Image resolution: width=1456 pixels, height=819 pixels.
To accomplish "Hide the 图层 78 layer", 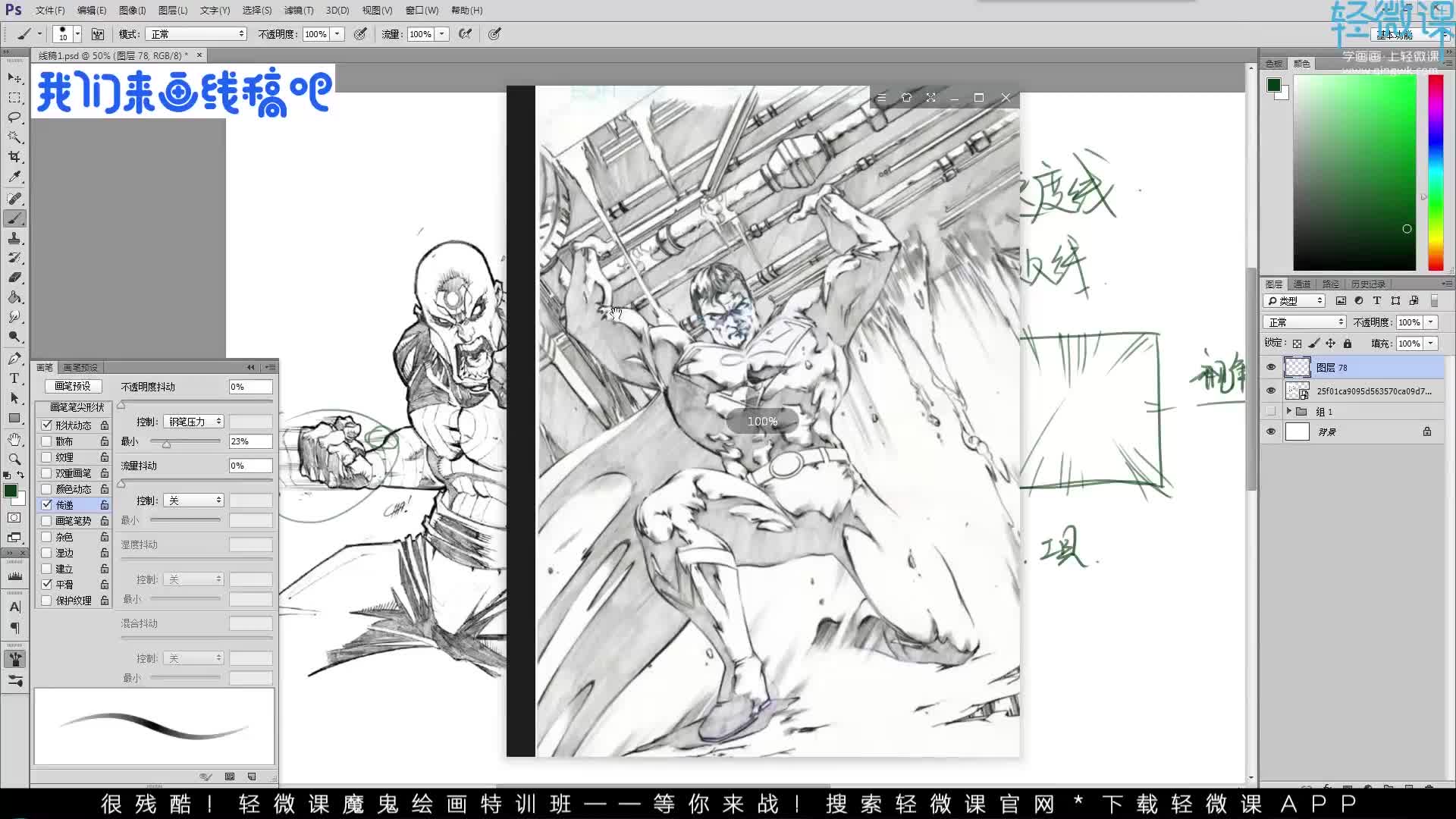I will (1271, 367).
